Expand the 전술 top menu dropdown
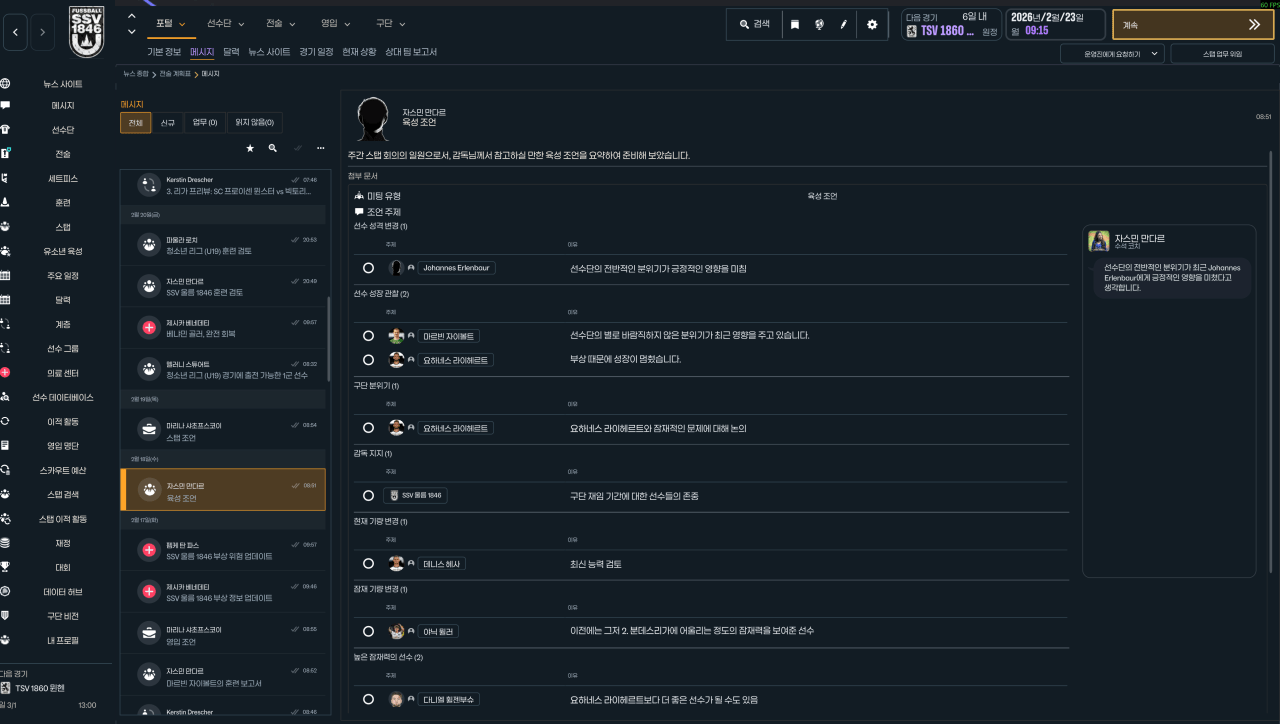 point(281,23)
